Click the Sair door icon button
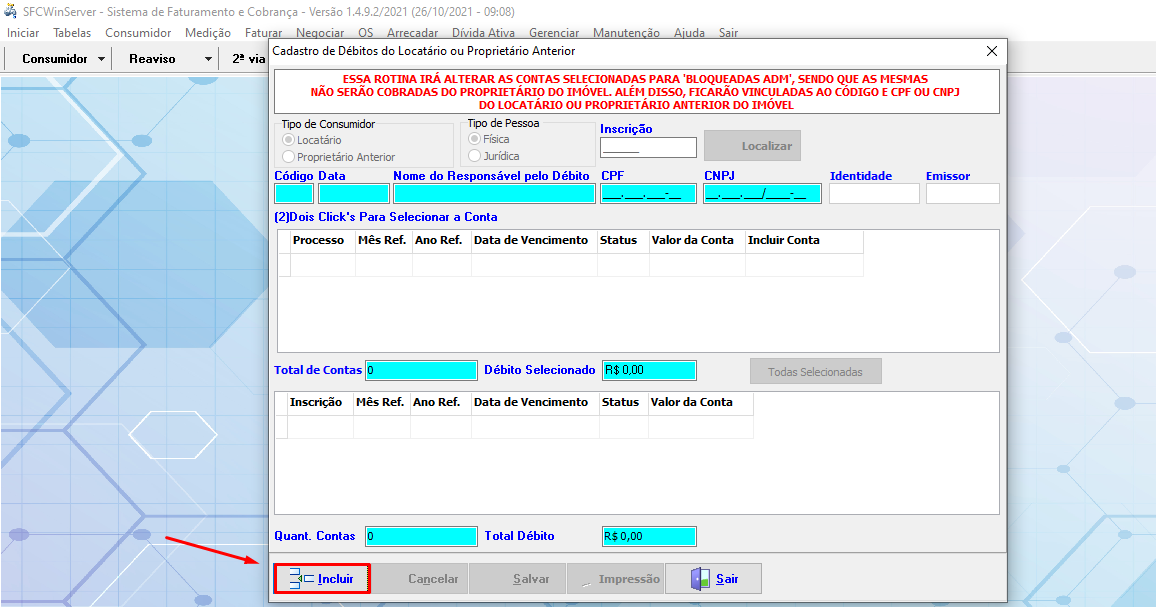Screen dimensions: 1156x607 701,579
